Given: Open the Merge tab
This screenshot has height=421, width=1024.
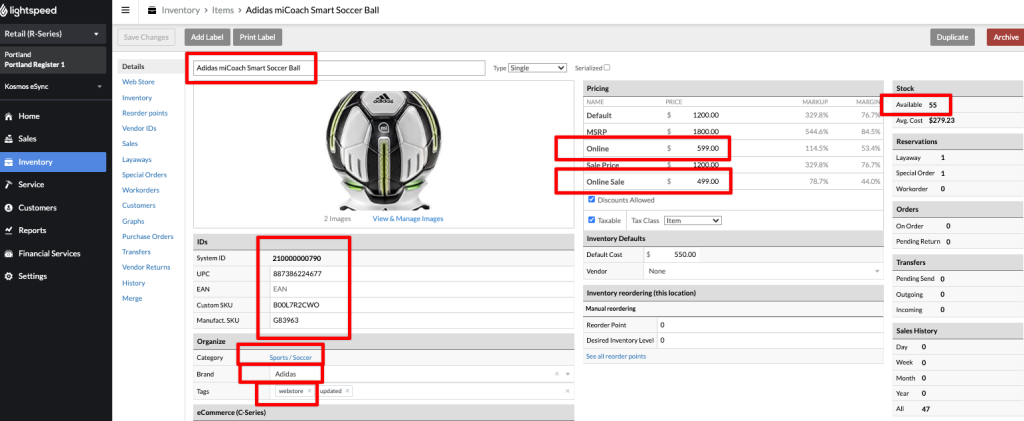Looking at the screenshot, I should coord(132,298).
